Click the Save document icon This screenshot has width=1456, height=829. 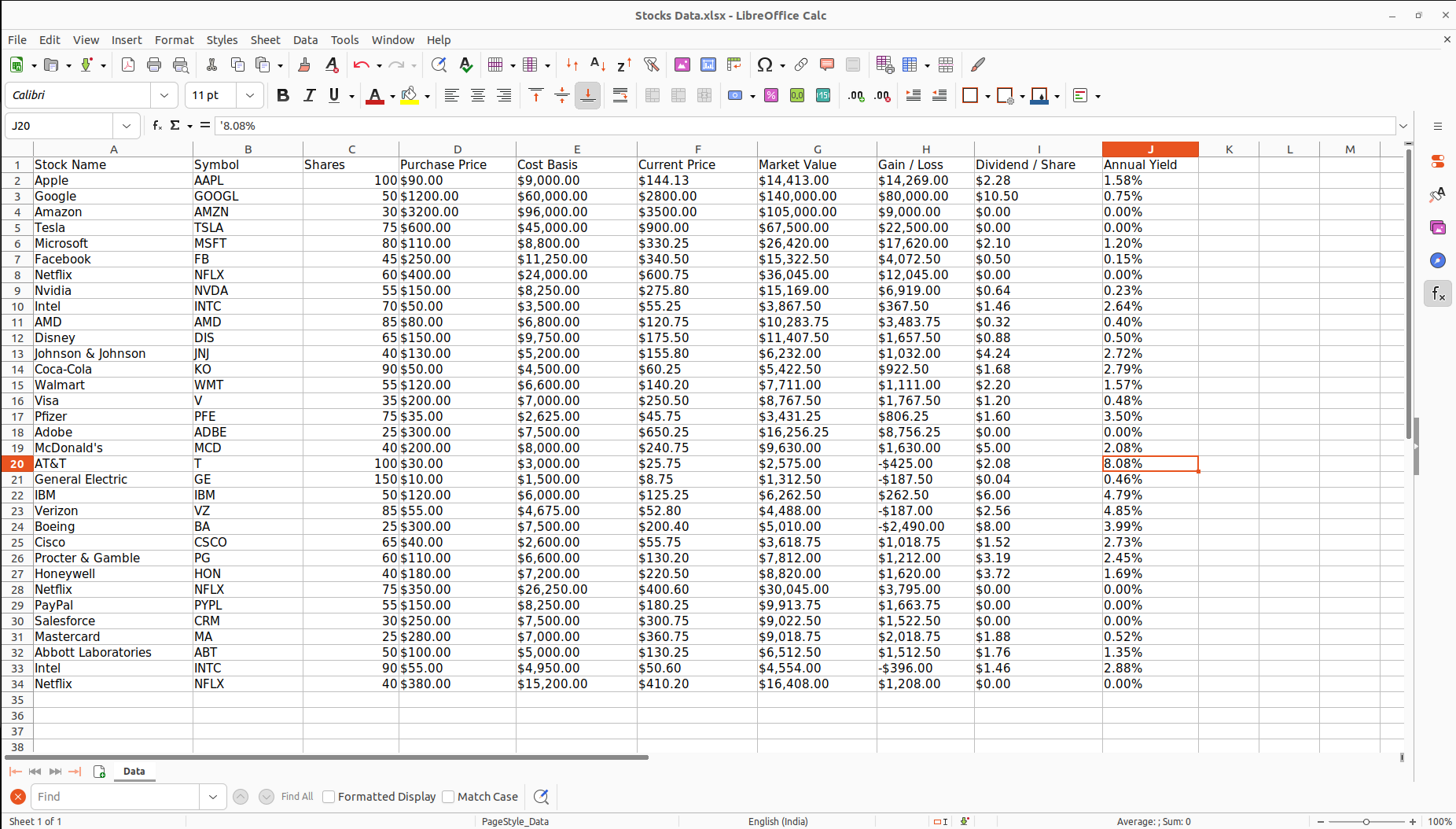click(x=87, y=64)
